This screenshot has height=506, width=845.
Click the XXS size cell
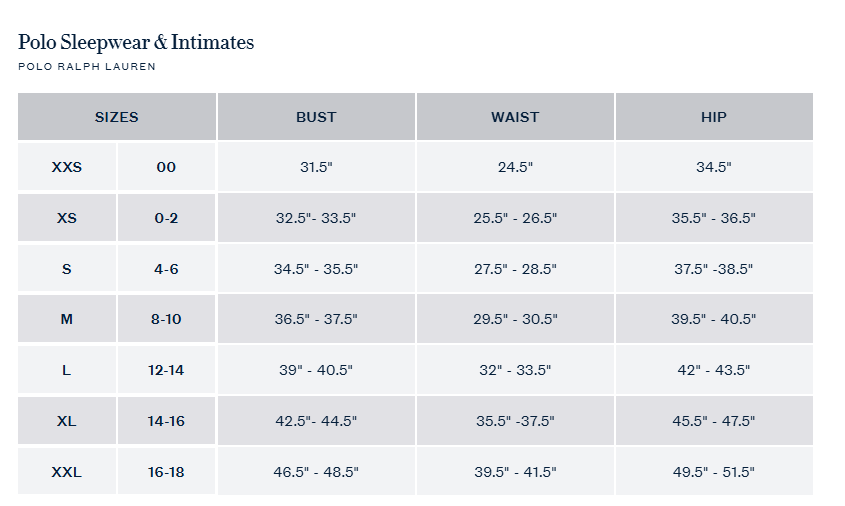click(x=67, y=167)
